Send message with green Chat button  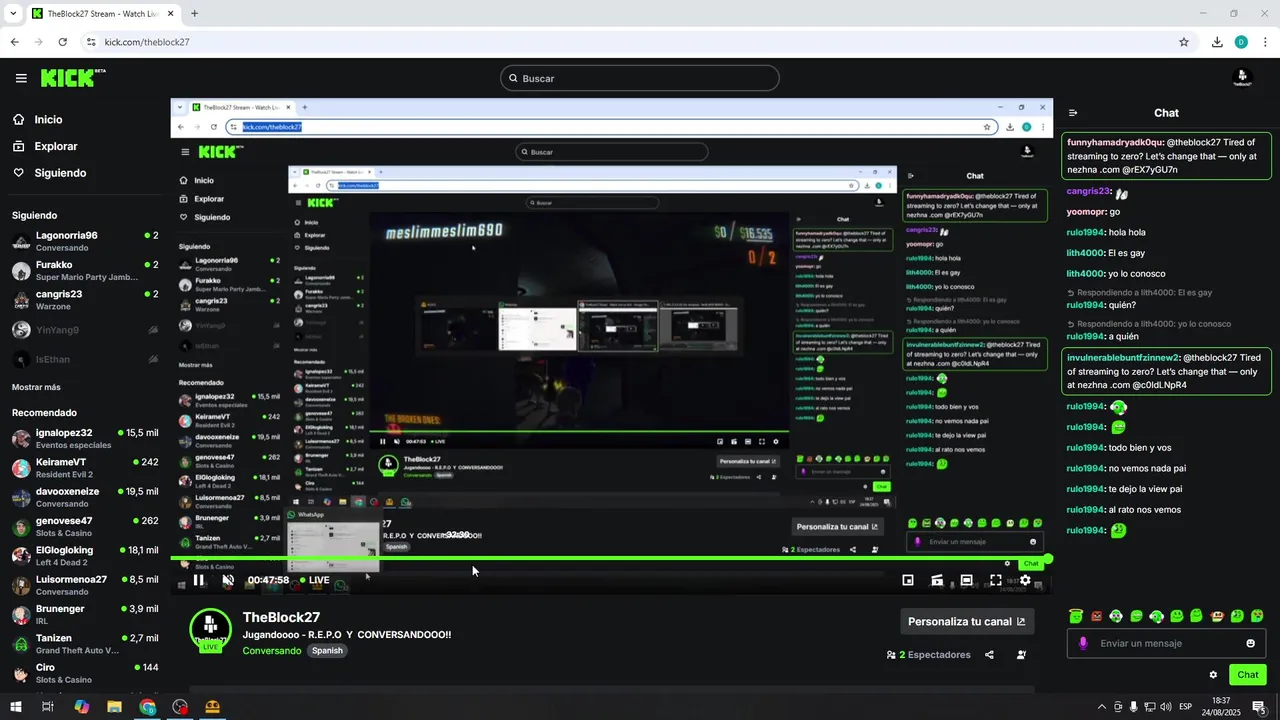1248,675
